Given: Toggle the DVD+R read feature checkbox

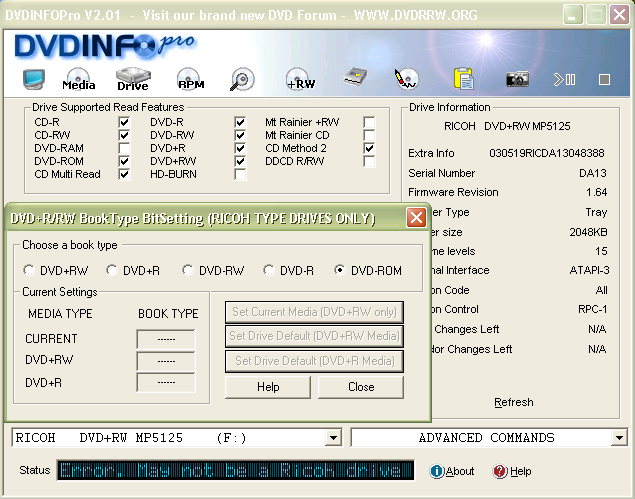Looking at the screenshot, I should tap(240, 148).
